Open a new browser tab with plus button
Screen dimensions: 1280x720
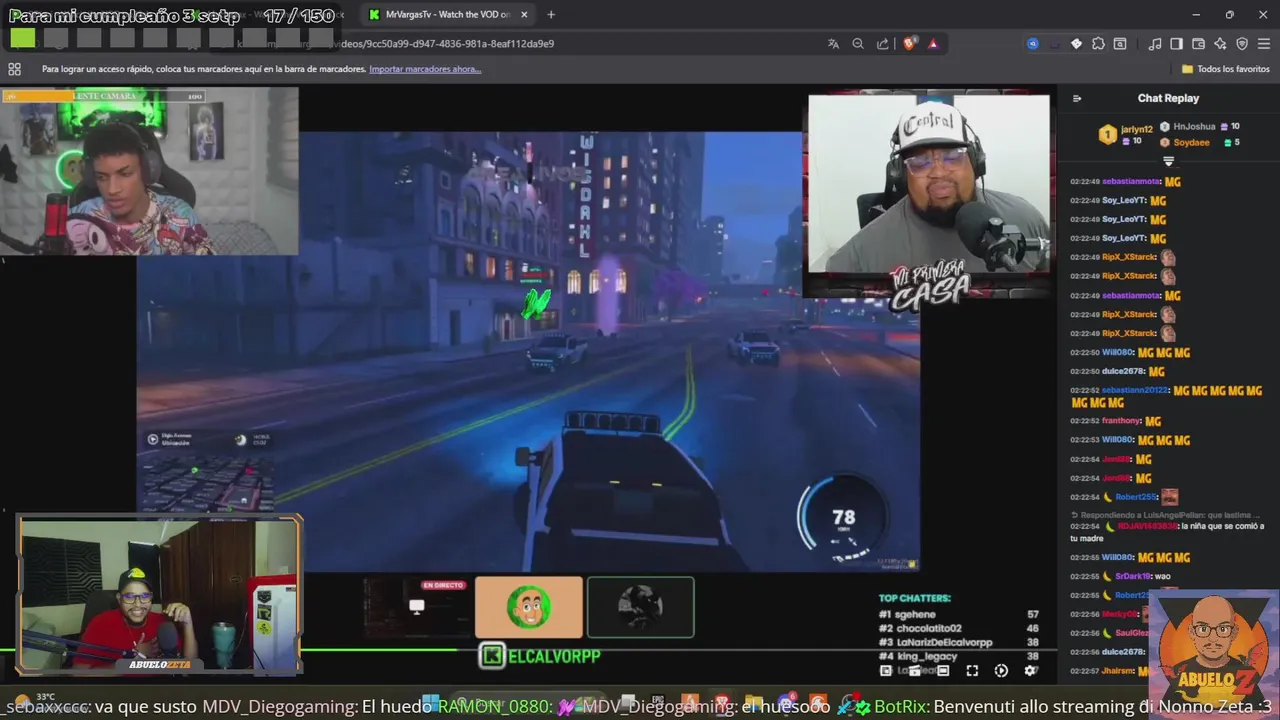click(x=551, y=14)
